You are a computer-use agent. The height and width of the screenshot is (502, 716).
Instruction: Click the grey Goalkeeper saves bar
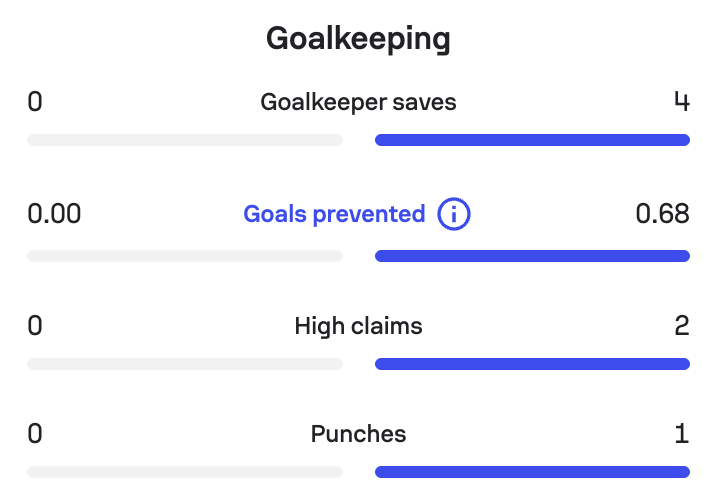pos(185,140)
